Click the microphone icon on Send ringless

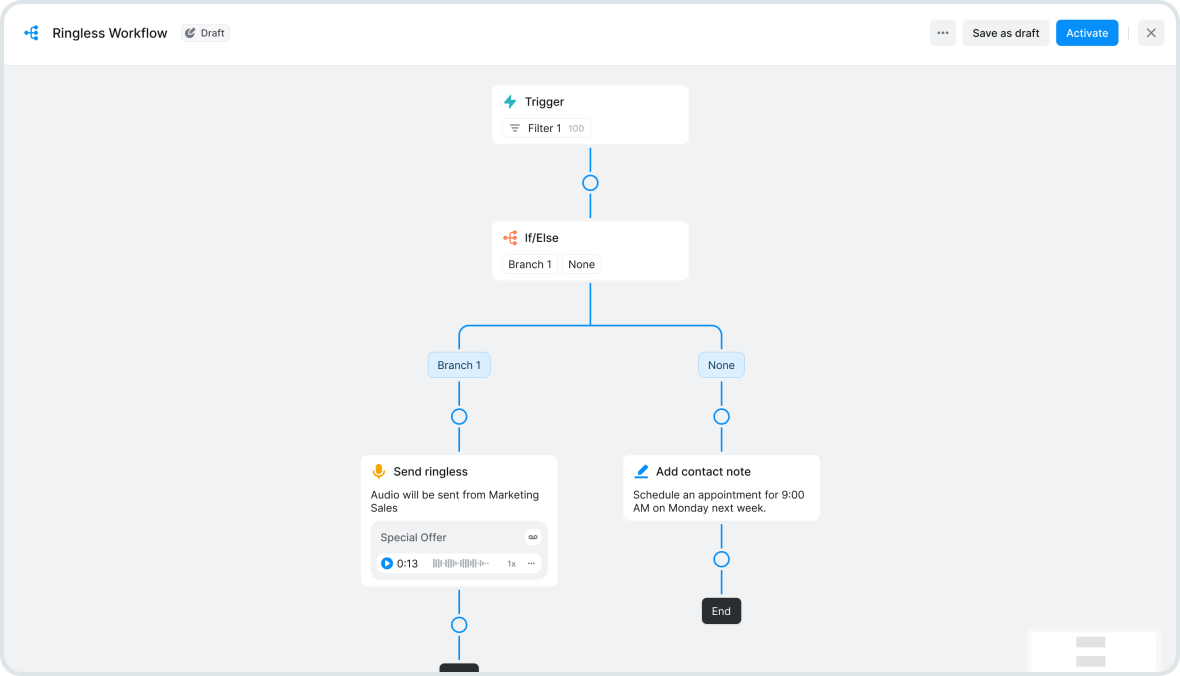379,471
